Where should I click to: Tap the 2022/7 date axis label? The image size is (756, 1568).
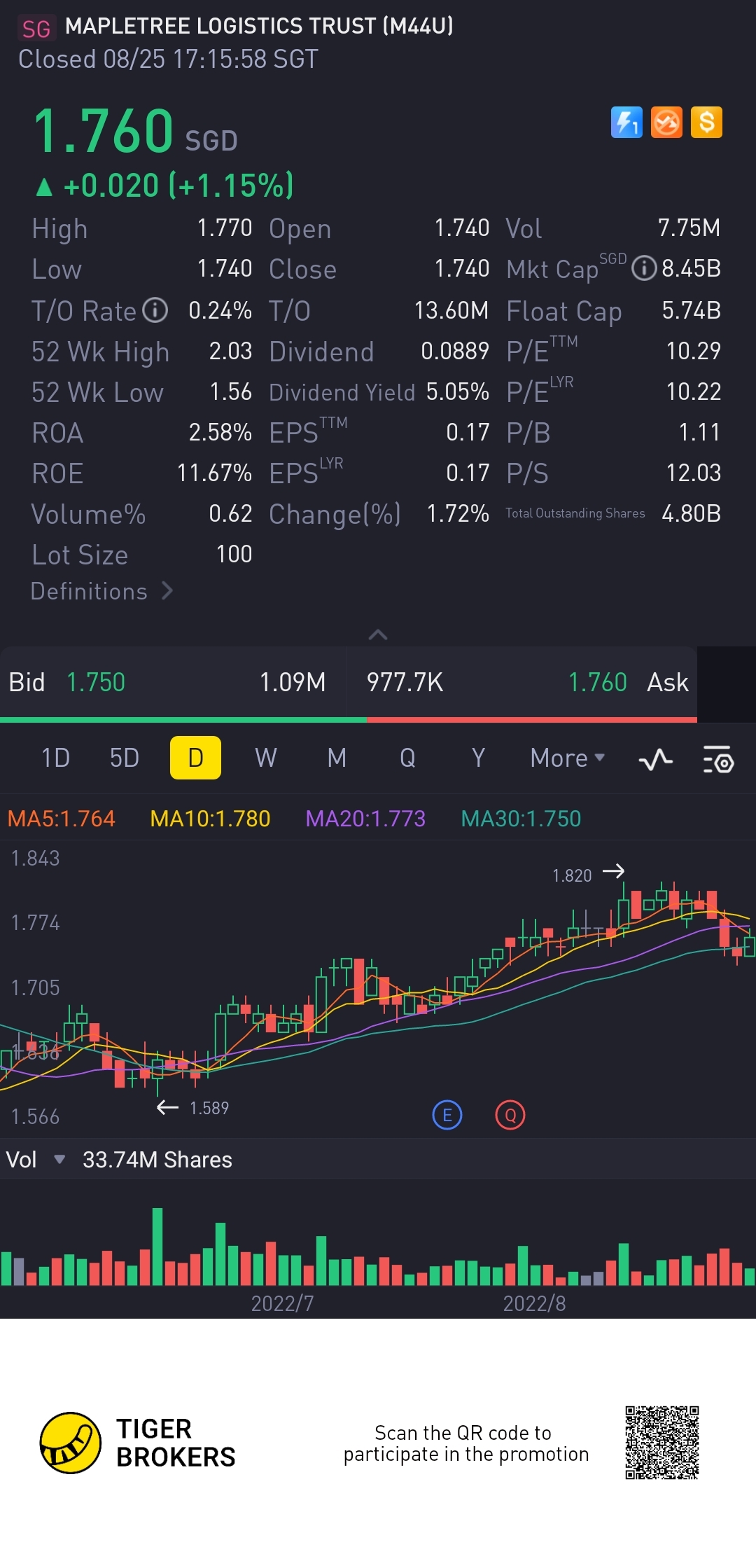tap(282, 1303)
